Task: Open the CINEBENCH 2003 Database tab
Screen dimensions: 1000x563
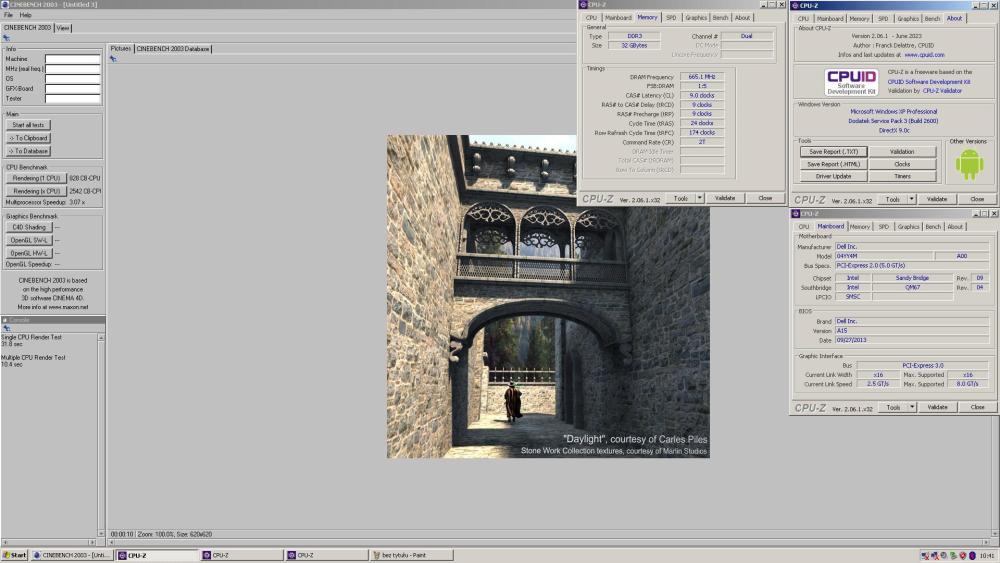Action: [173, 48]
